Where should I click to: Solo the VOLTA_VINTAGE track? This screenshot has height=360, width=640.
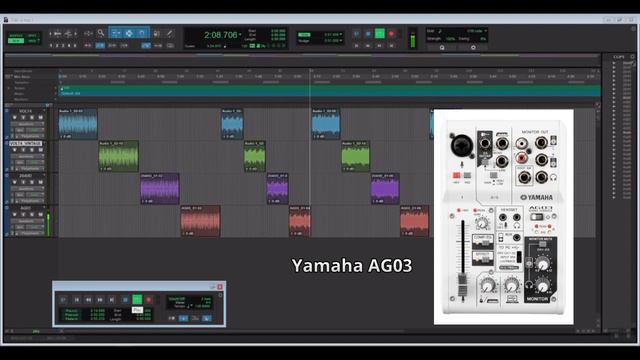pyautogui.click(x=32, y=150)
